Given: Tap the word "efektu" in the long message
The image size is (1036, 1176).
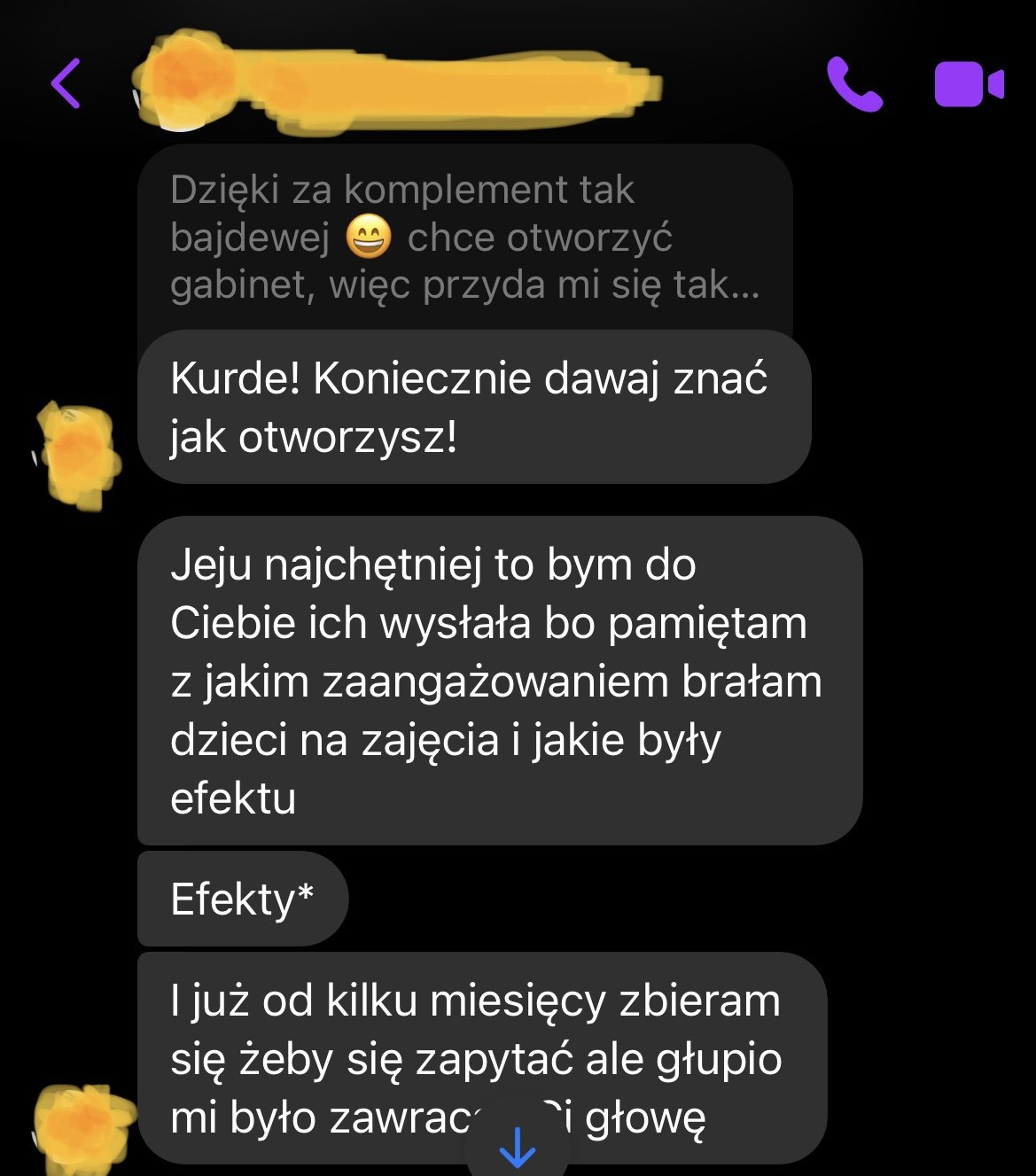Looking at the screenshot, I should pyautogui.click(x=233, y=798).
